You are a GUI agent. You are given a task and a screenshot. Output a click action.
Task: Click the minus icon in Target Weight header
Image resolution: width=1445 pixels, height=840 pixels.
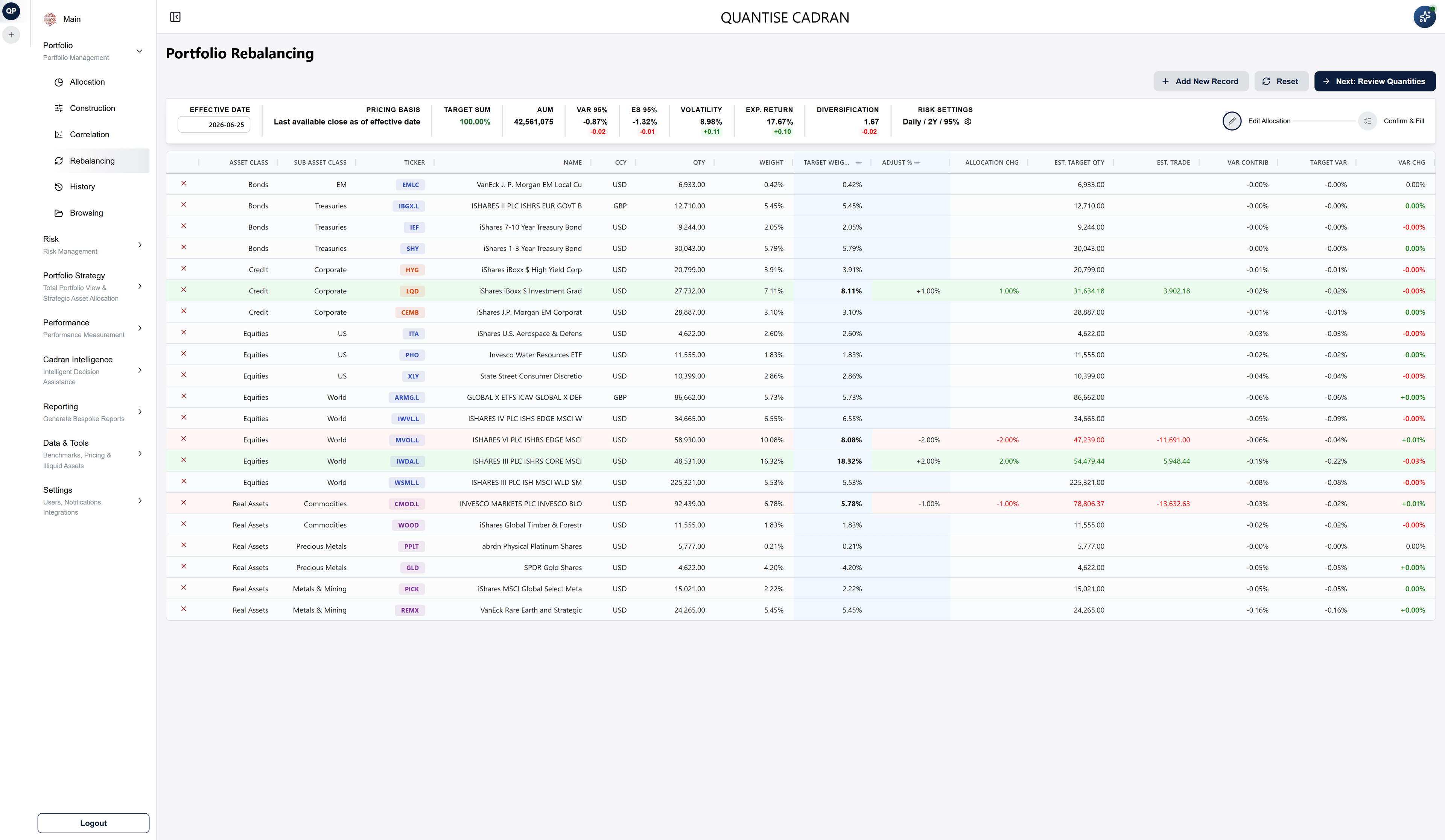(858, 163)
